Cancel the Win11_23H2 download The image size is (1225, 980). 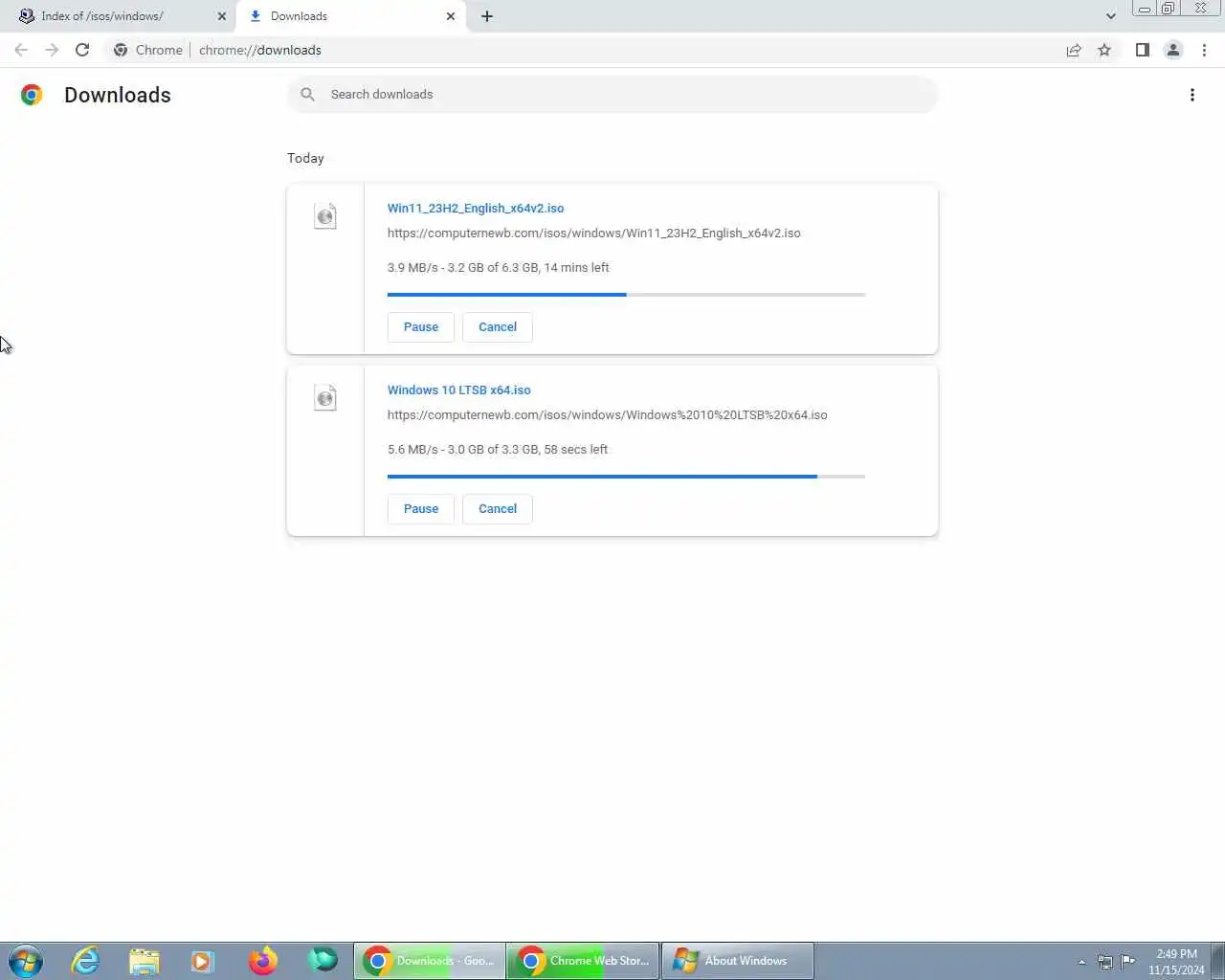point(498,327)
